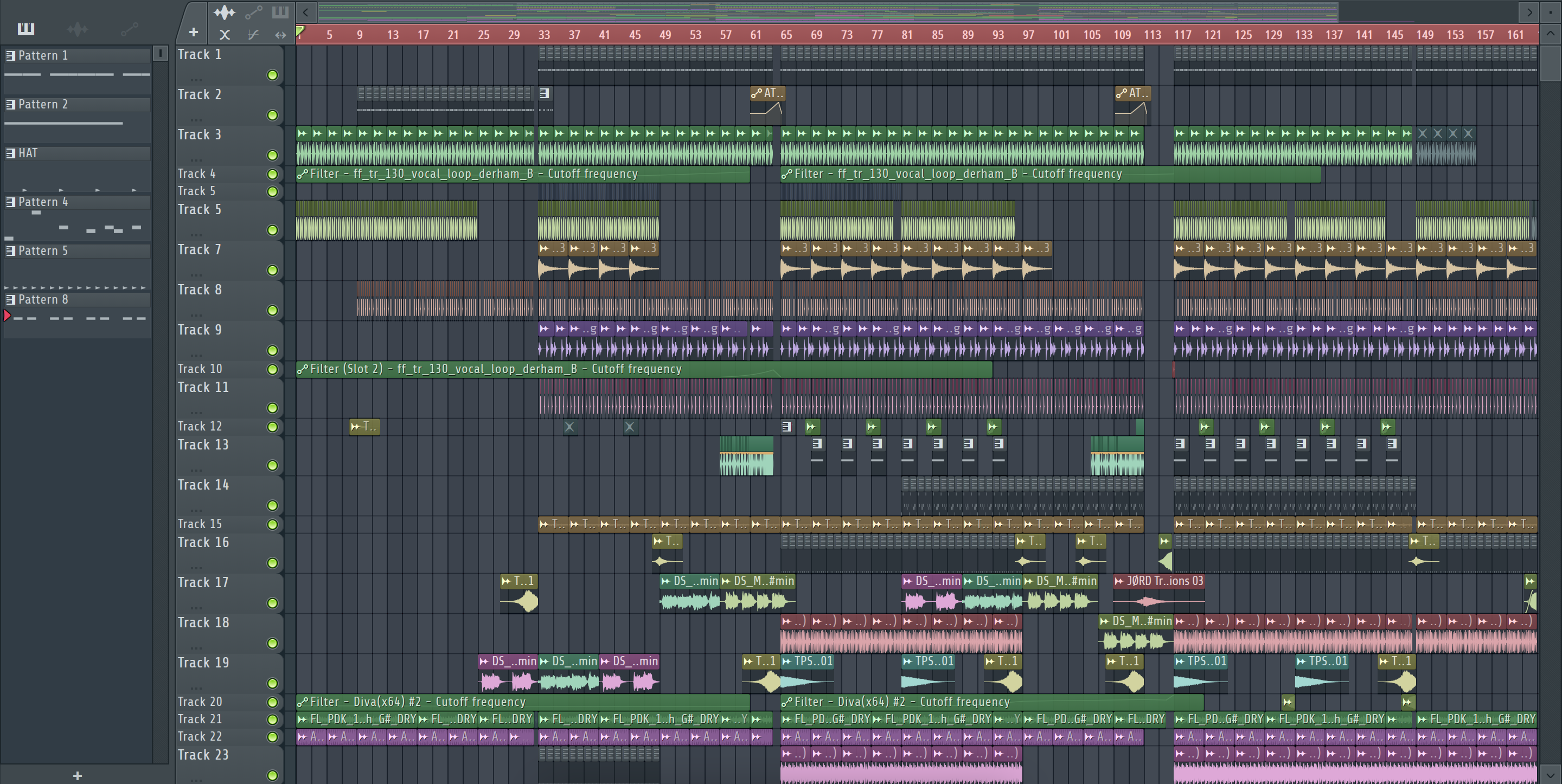Click the Pattern 1 piano icon in picker
This screenshot has height=784, width=1562.
[x=10, y=56]
